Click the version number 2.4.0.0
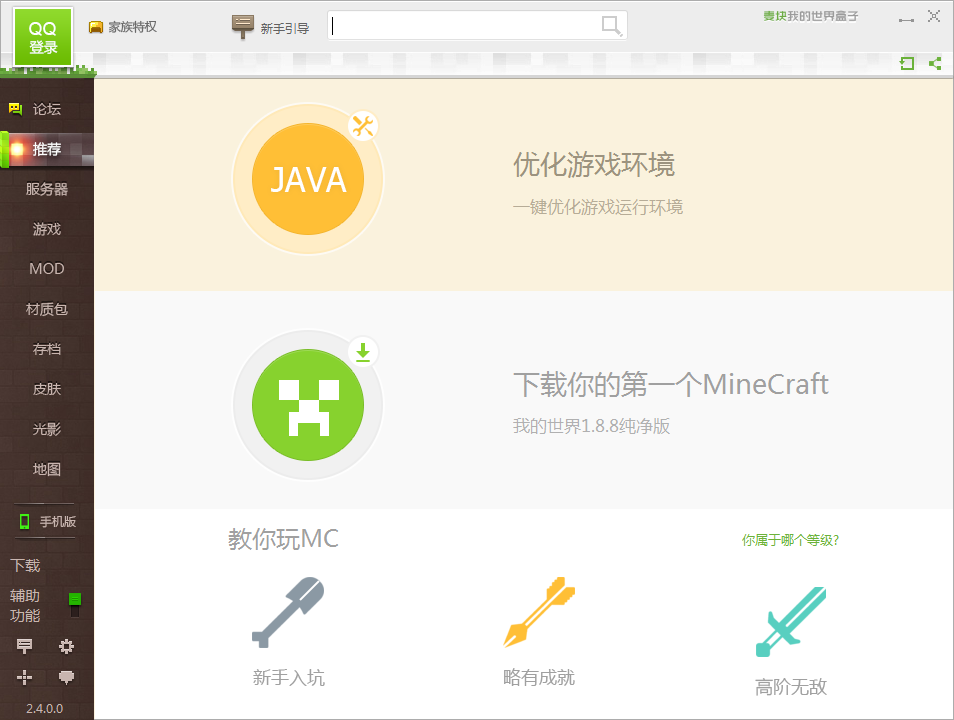Viewport: 954px width, 720px height. (44, 709)
